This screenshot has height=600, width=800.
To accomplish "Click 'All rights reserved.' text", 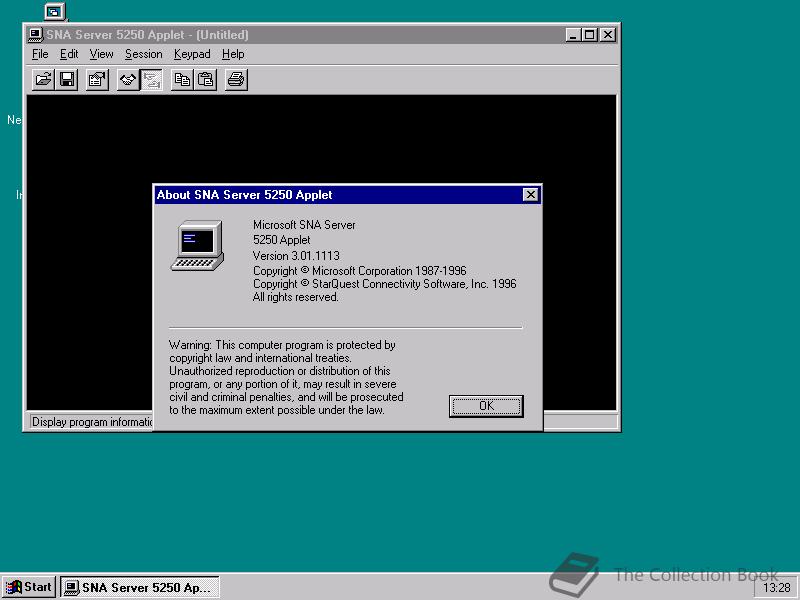I will [295, 297].
